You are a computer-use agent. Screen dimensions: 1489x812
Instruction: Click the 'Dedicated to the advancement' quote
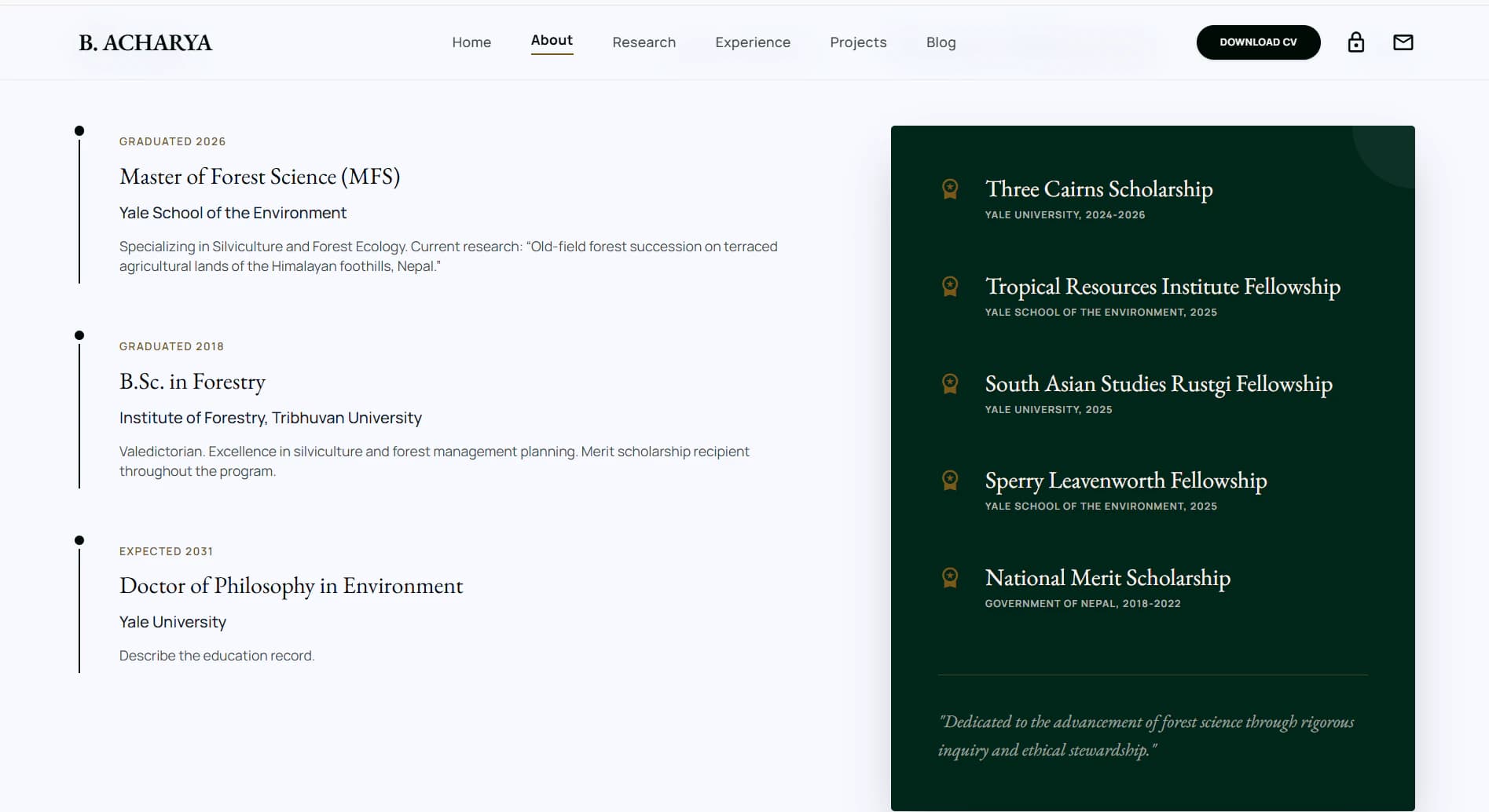(x=1146, y=736)
